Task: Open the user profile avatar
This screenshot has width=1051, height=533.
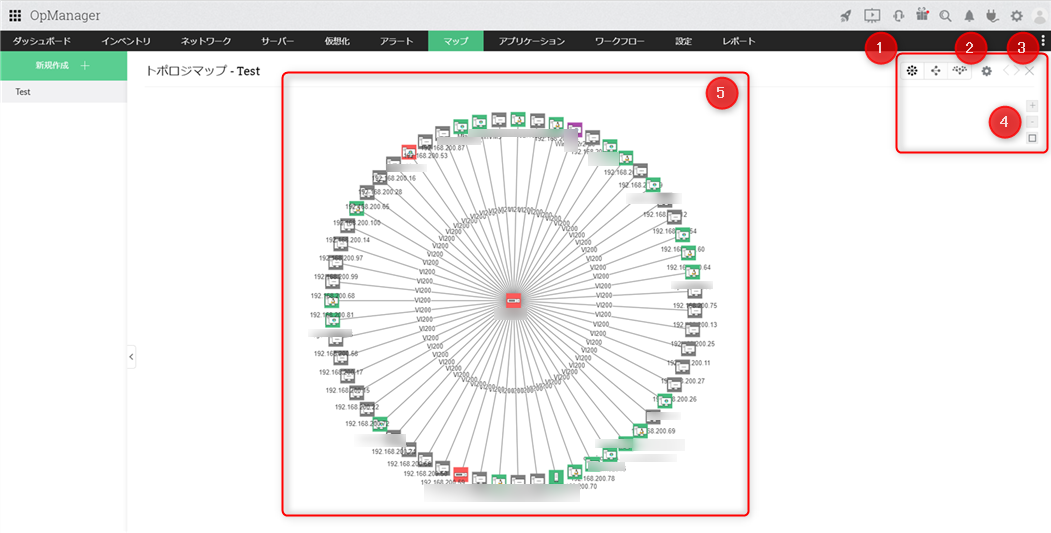Action: (1039, 16)
